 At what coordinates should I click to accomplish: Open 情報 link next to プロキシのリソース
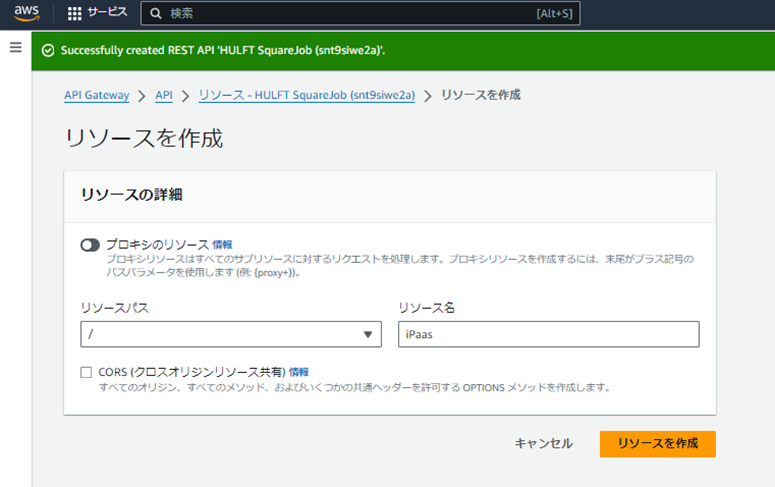tap(222, 245)
